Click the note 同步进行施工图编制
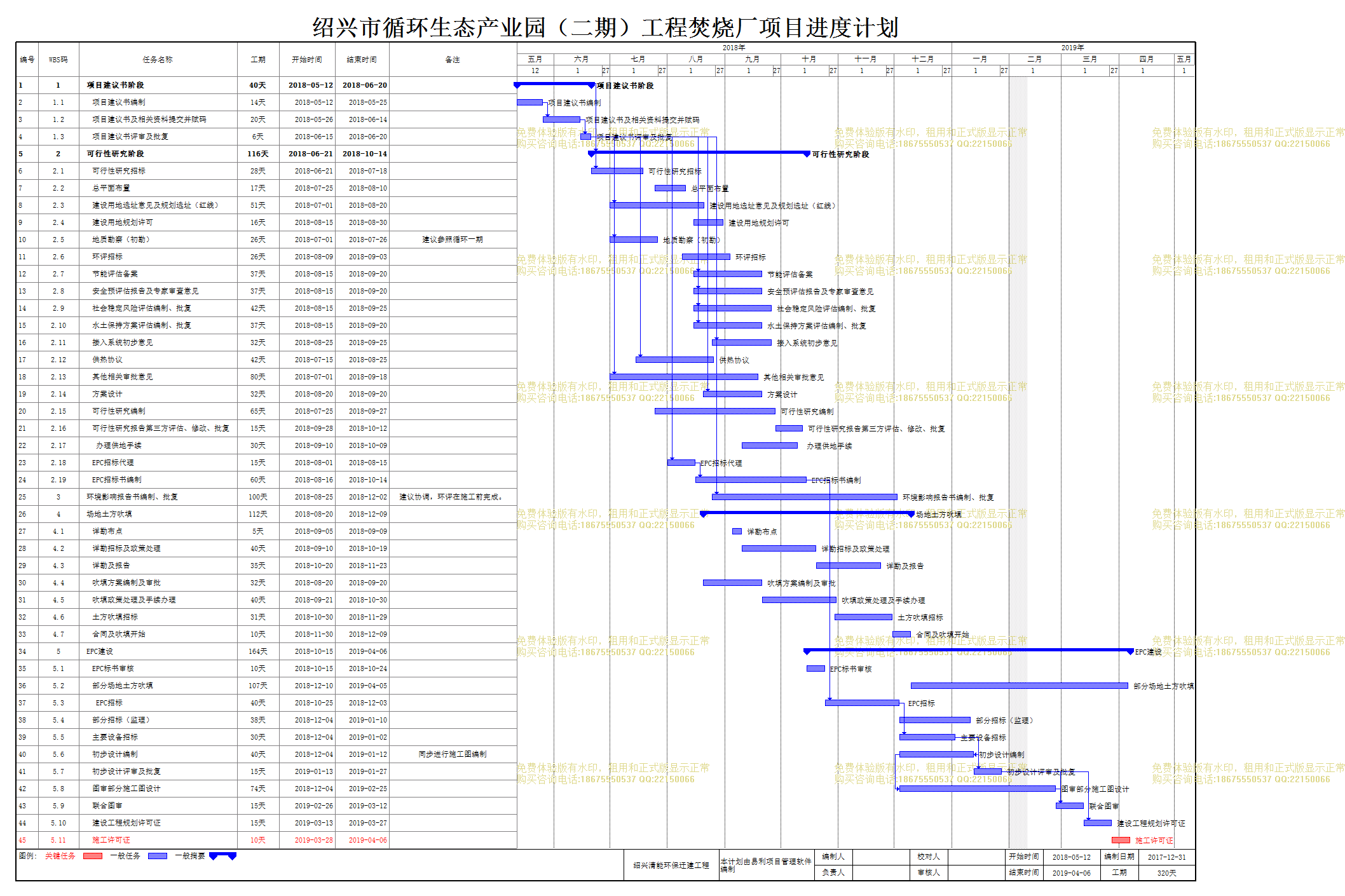This screenshot has width=1345, height=896. coord(453,754)
